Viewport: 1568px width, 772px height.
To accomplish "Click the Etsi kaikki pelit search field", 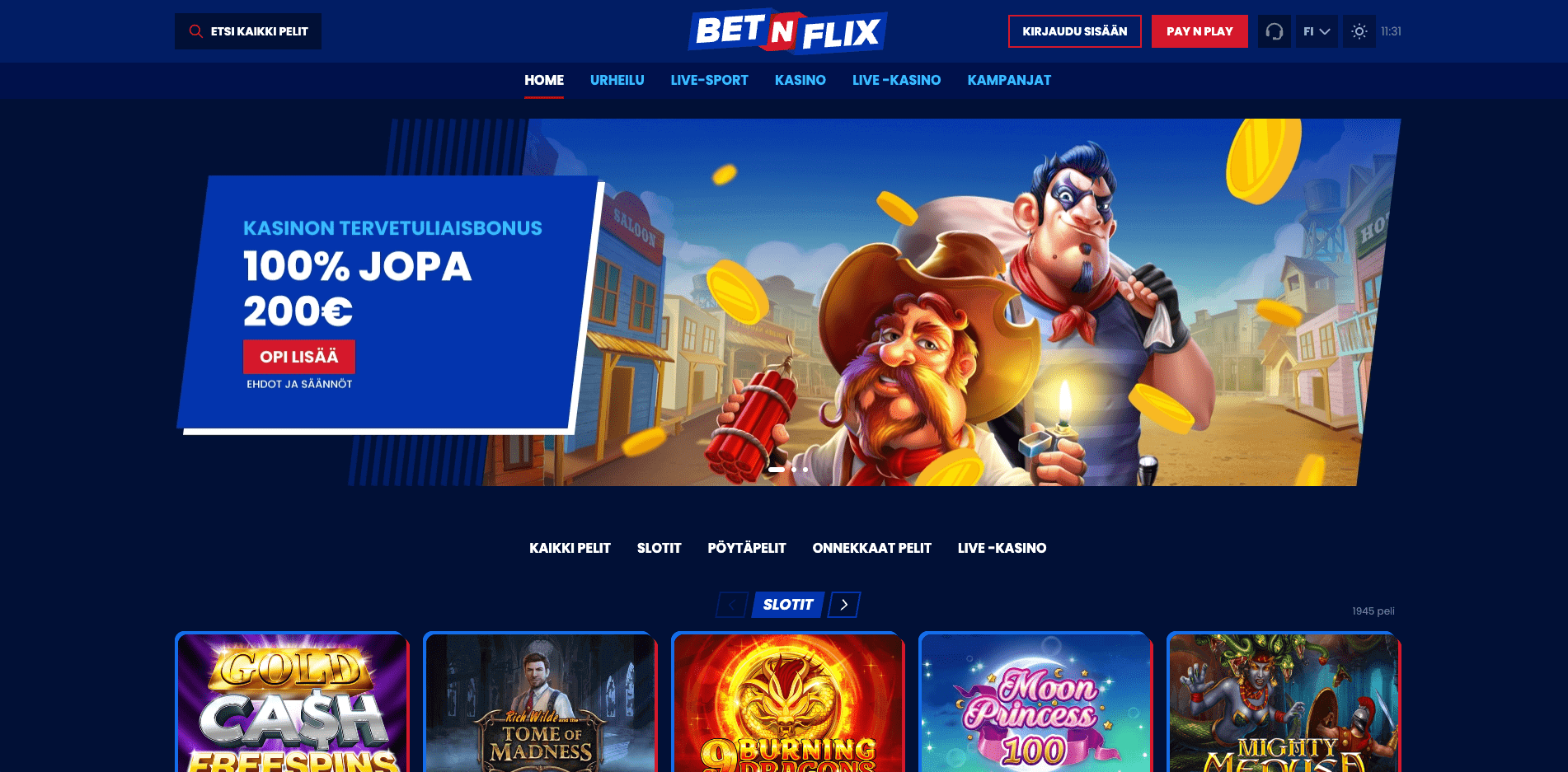I will coord(248,31).
